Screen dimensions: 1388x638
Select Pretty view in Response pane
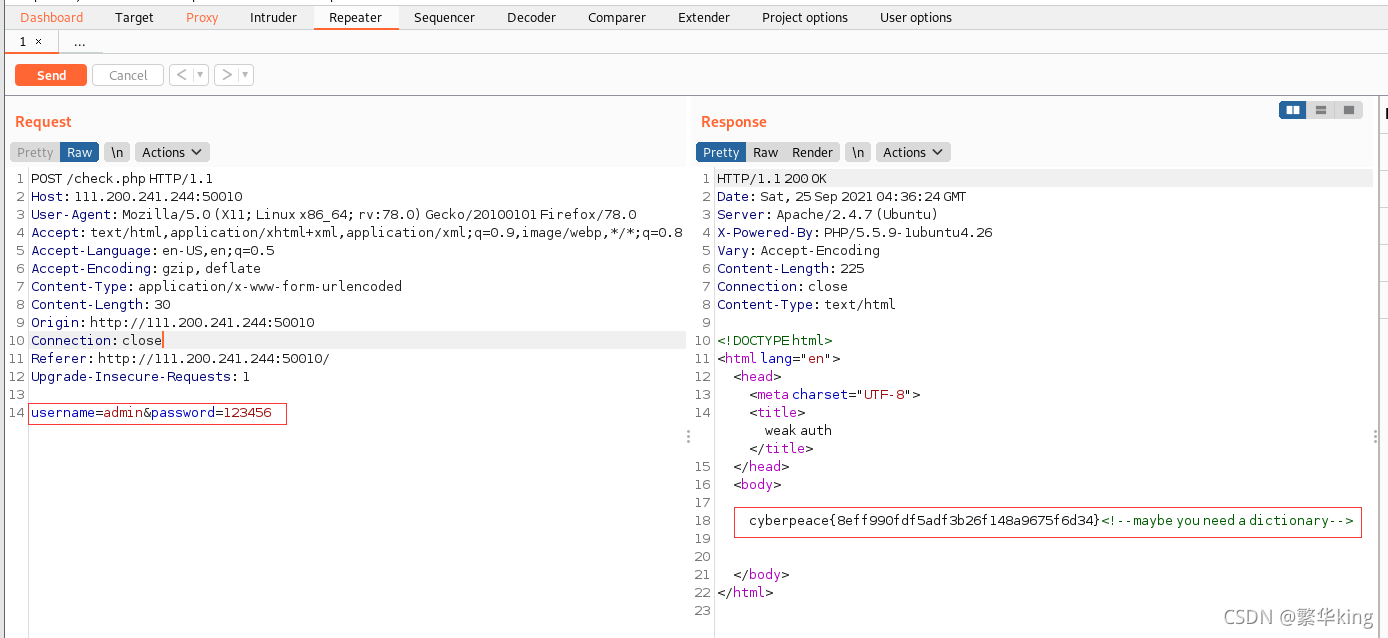click(721, 152)
